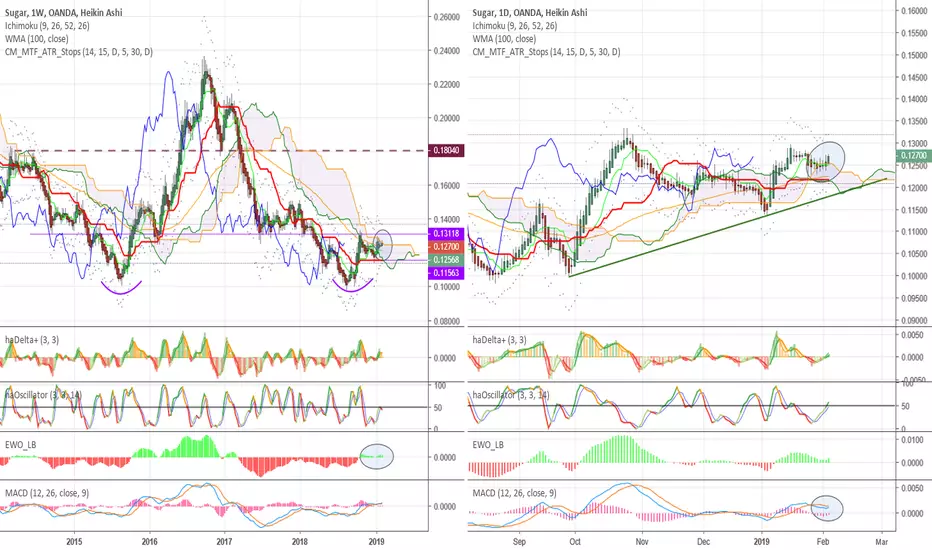Click Oct on the daily time axis

575,542
